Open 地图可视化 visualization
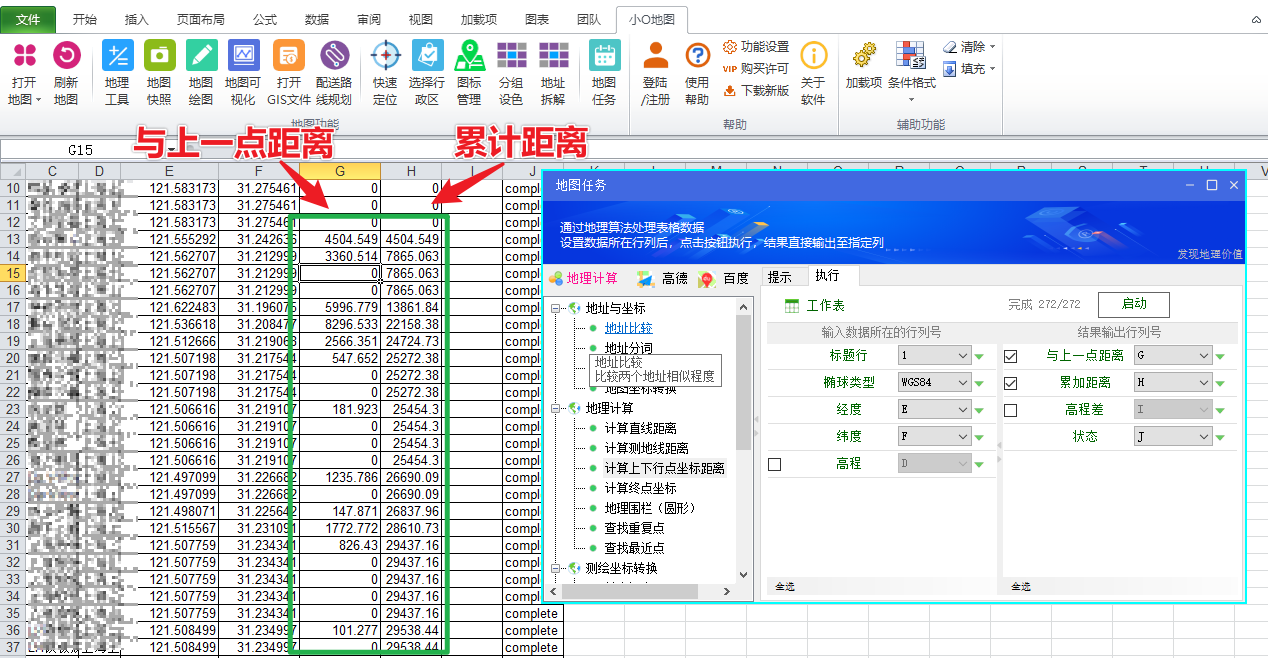This screenshot has width=1268, height=658. coord(244,73)
